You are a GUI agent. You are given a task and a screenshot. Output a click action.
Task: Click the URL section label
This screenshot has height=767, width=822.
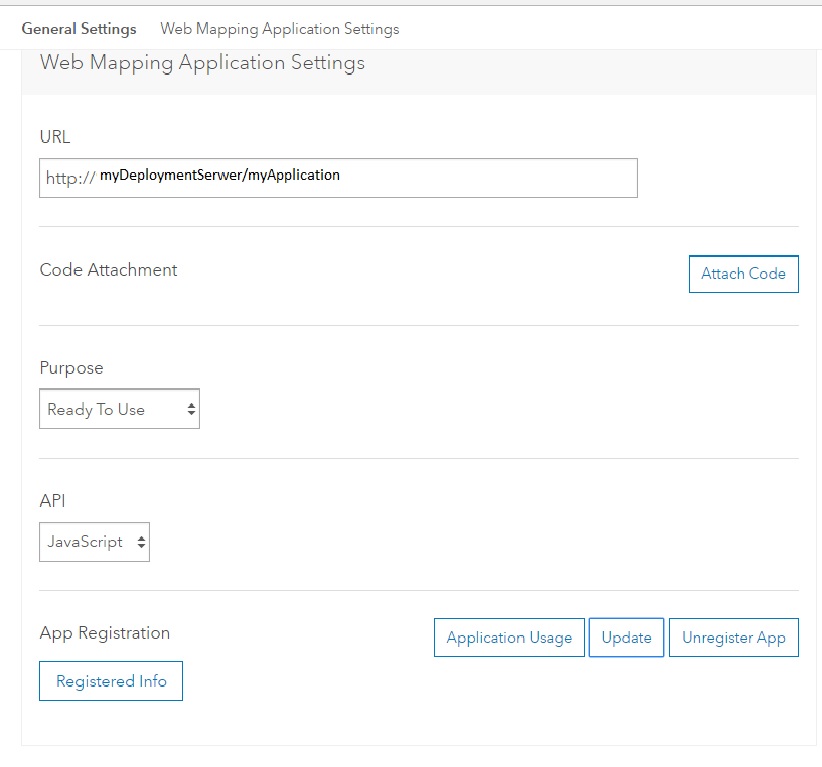[55, 137]
